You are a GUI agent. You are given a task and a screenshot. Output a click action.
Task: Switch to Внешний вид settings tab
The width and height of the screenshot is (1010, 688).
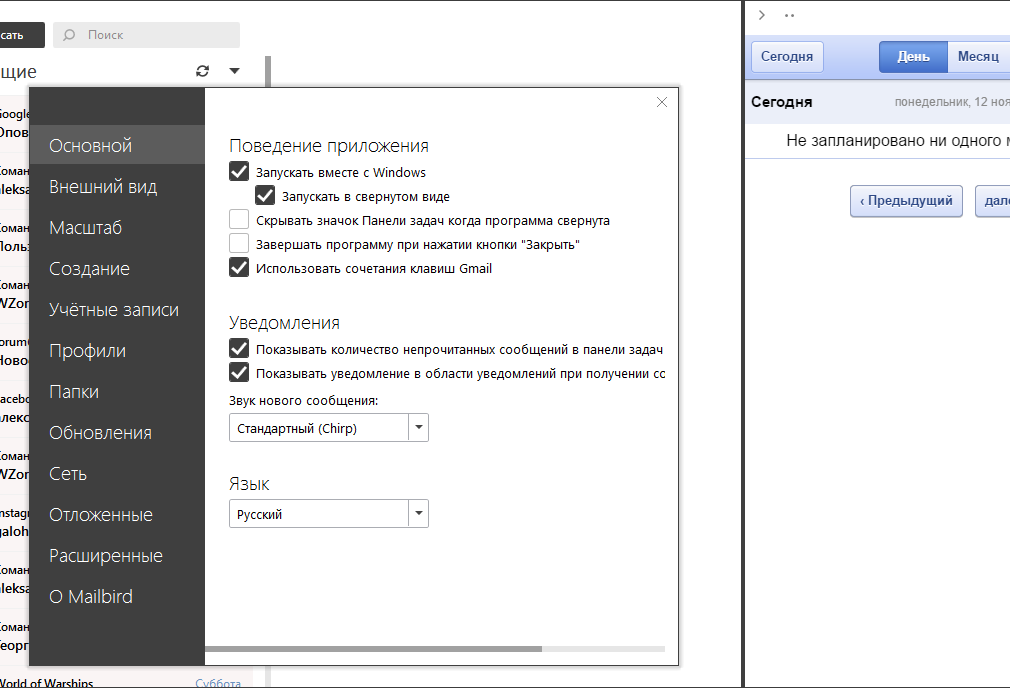[x=117, y=187]
